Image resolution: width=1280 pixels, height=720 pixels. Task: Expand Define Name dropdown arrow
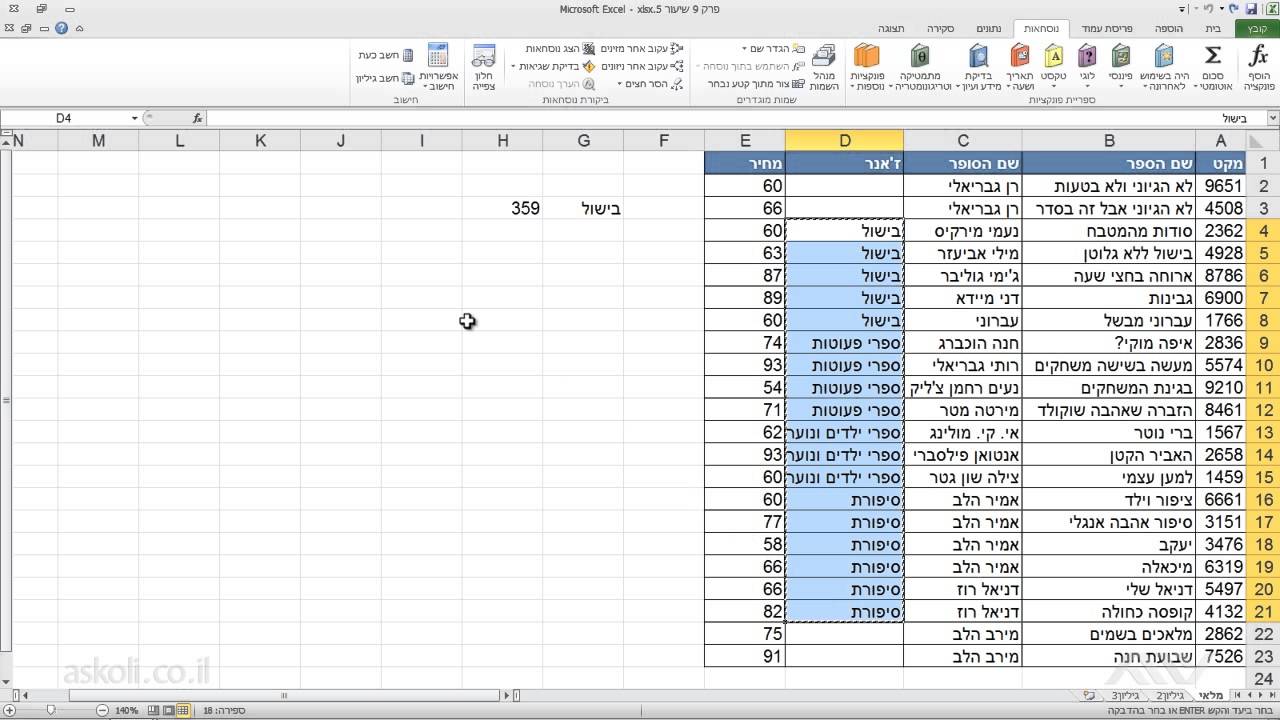click(x=746, y=48)
